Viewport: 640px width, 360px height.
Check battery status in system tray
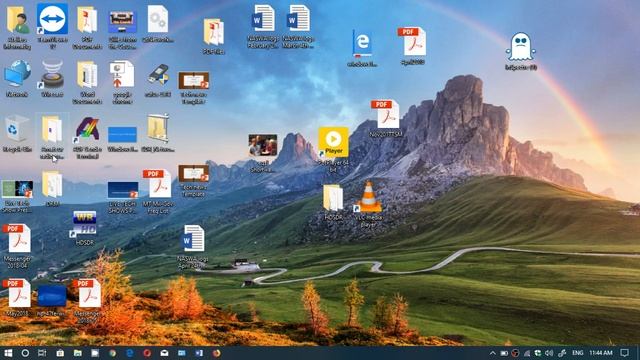[504, 353]
